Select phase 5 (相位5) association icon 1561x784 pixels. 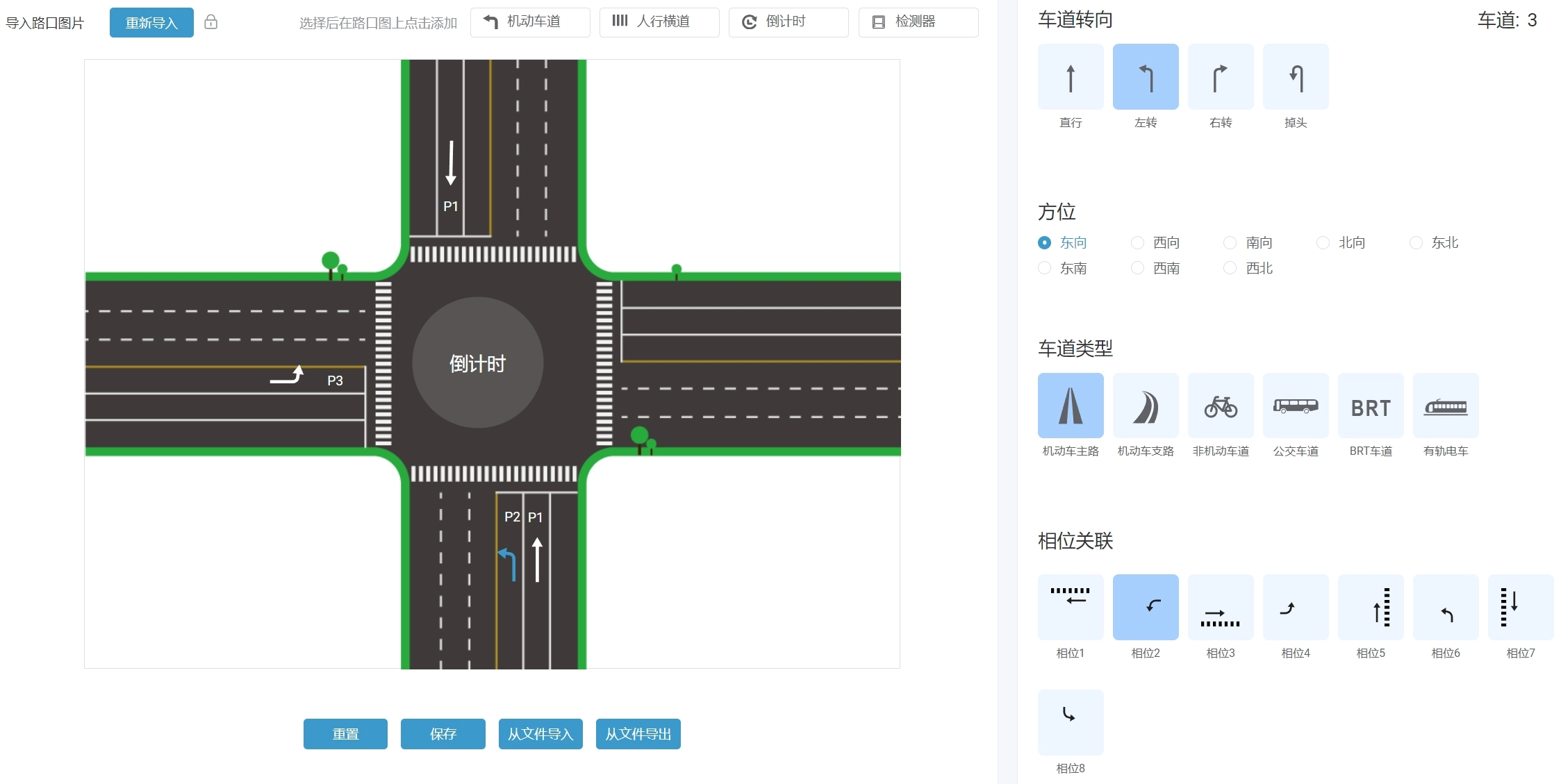tap(1370, 608)
